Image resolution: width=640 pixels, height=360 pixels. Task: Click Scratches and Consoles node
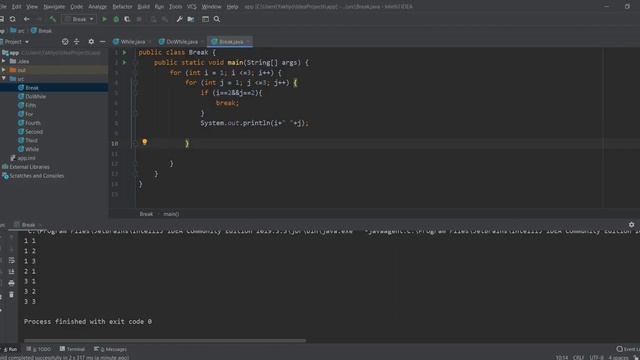[37, 176]
